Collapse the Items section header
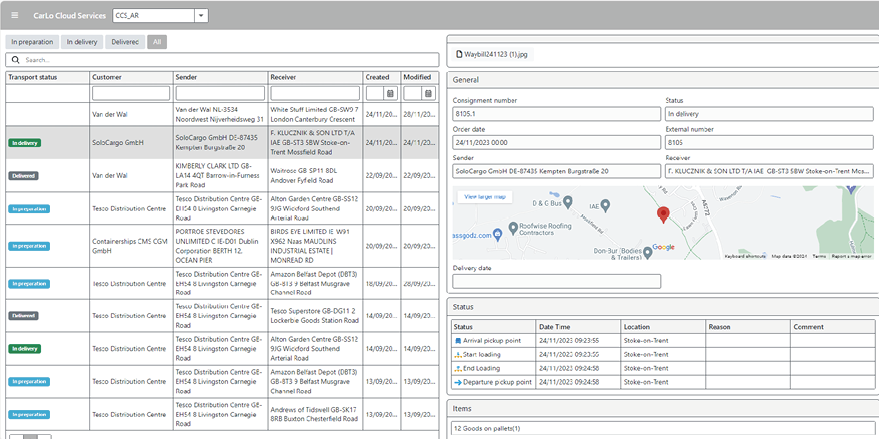The height and width of the screenshot is (439, 879). pyautogui.click(x=660, y=408)
